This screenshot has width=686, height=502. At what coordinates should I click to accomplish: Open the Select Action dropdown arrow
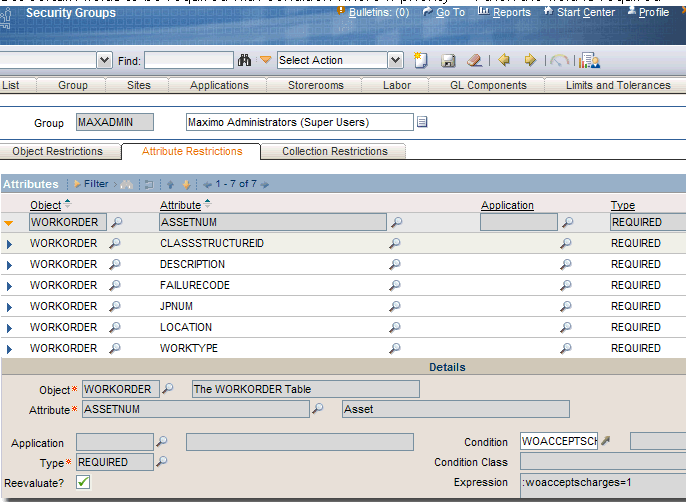[395, 60]
